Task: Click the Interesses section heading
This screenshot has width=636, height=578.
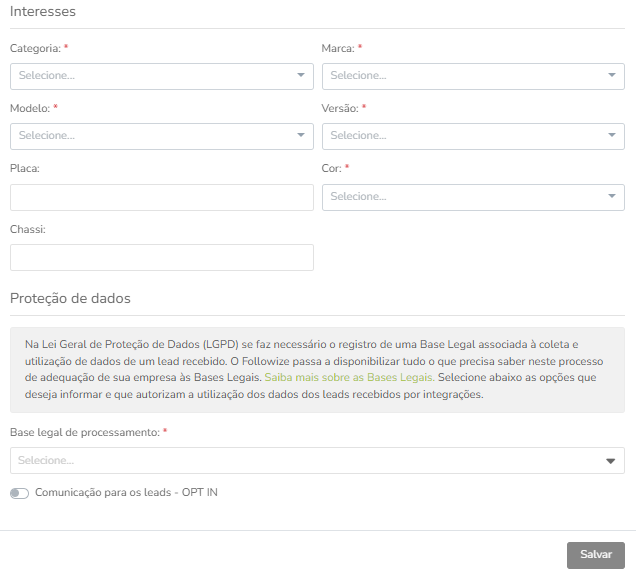Action: (x=43, y=11)
